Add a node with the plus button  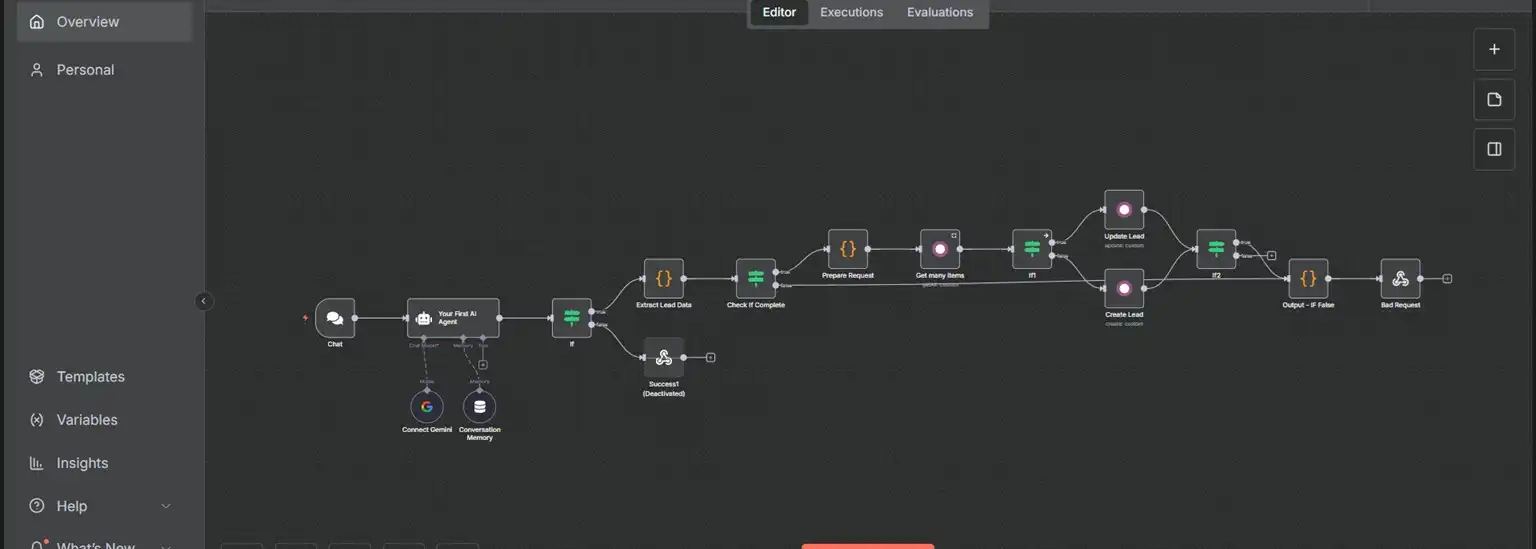click(x=1494, y=49)
